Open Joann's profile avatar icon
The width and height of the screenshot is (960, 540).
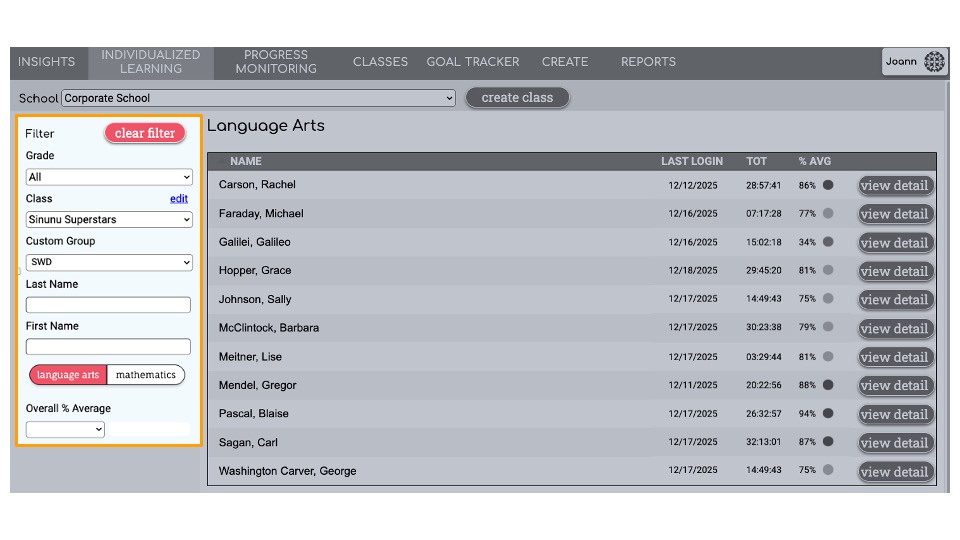tap(934, 61)
